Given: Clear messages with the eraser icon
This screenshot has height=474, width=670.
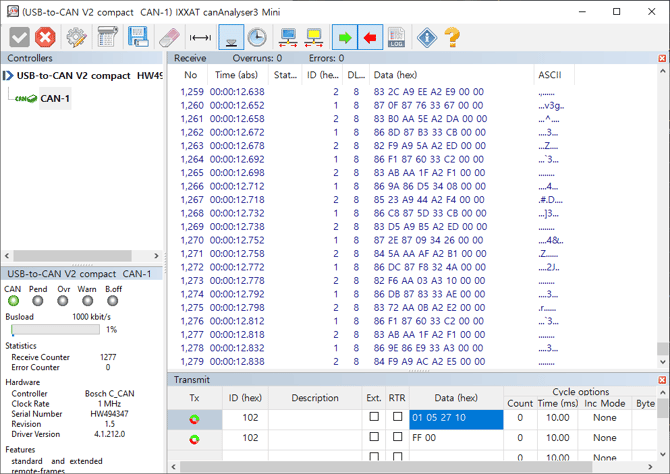Looking at the screenshot, I should pyautogui.click(x=167, y=37).
